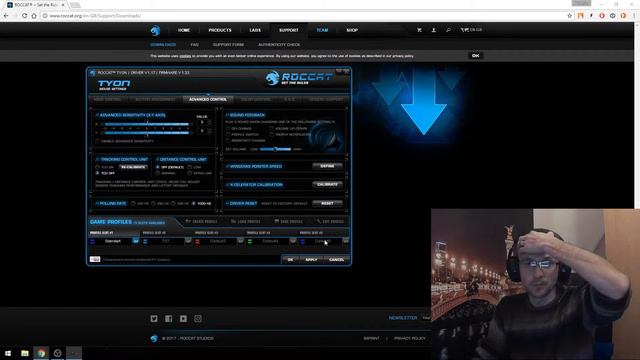Switch to the Color Control tab

[256, 99]
